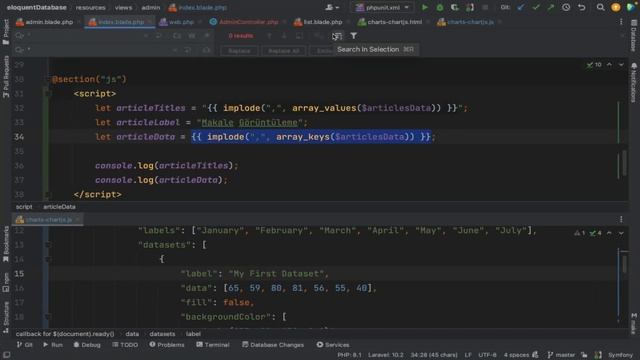Open Notifications tool window on right

[633, 83]
